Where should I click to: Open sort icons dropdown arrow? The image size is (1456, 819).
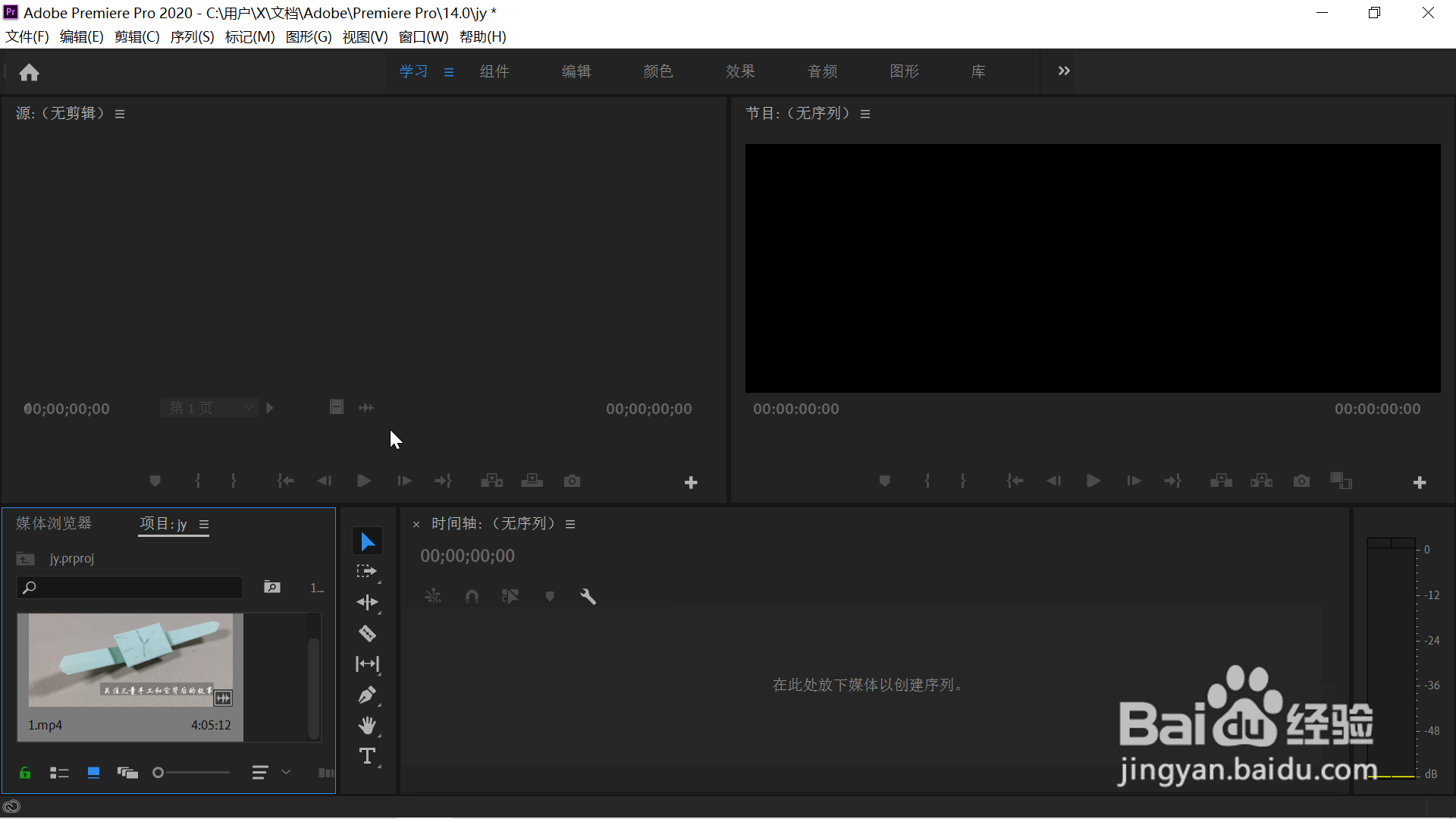(286, 772)
